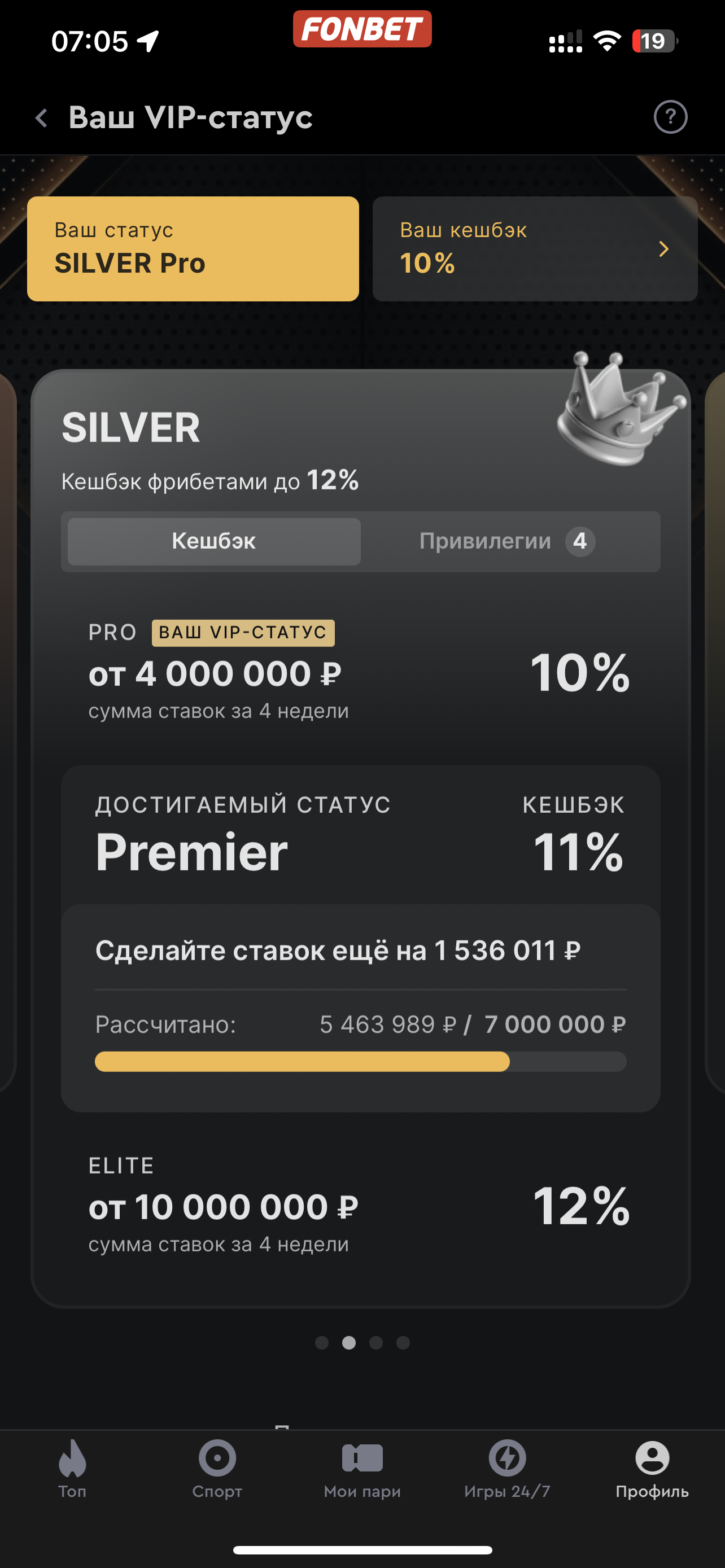Tap the Ваш статус SILVER Pro card

point(193,248)
